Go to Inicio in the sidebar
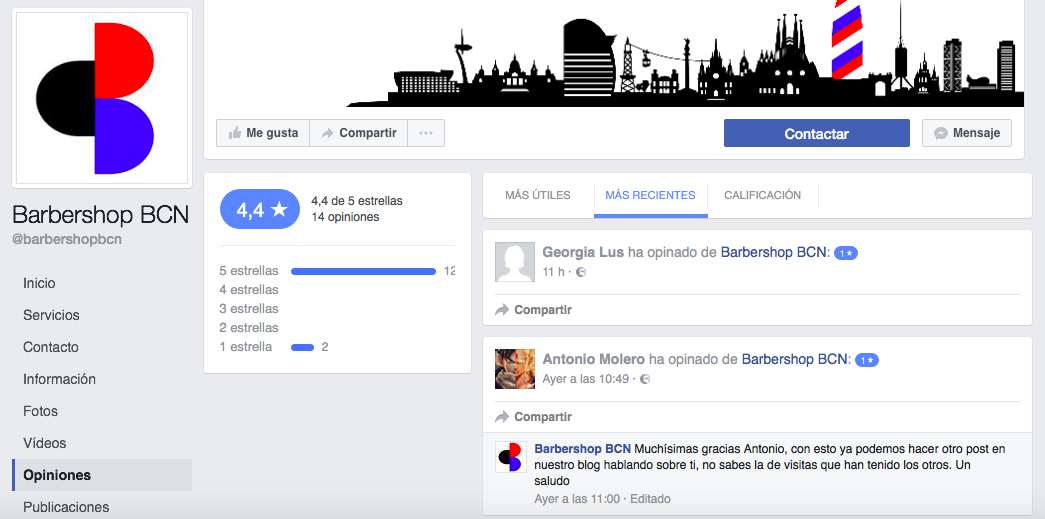This screenshot has height=519, width=1045. point(39,283)
